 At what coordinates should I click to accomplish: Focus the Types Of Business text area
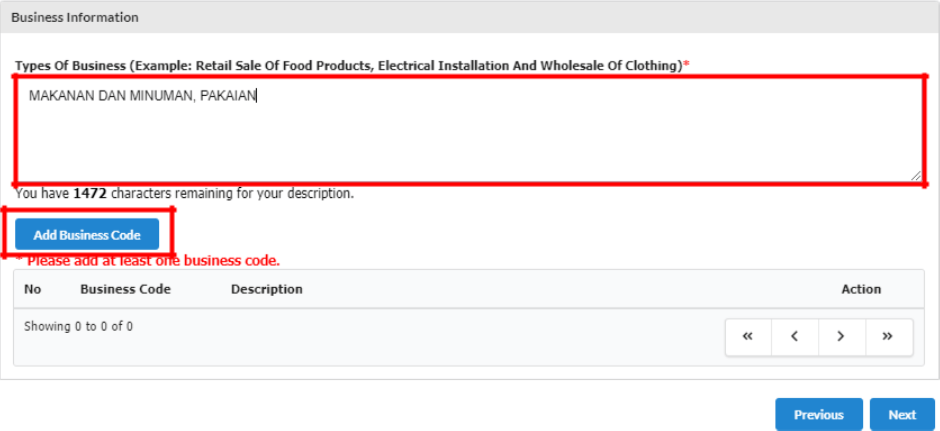[470, 140]
